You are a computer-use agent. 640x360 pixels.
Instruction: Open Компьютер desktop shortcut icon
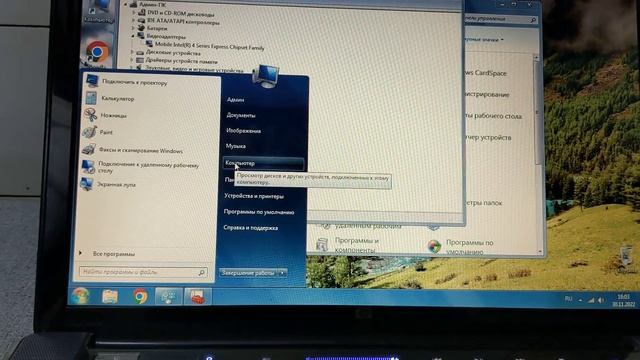click(x=100, y=10)
